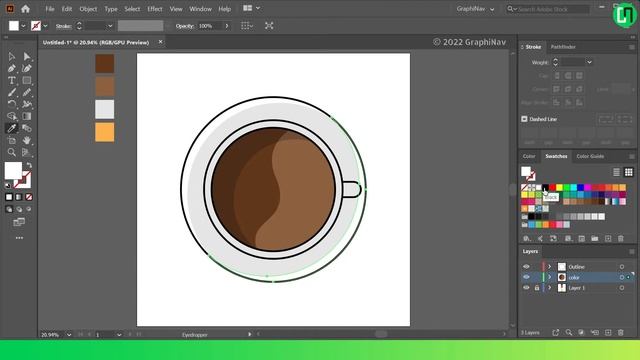The height and width of the screenshot is (360, 640).
Task: Select the Selection tool arrow
Action: point(11,57)
